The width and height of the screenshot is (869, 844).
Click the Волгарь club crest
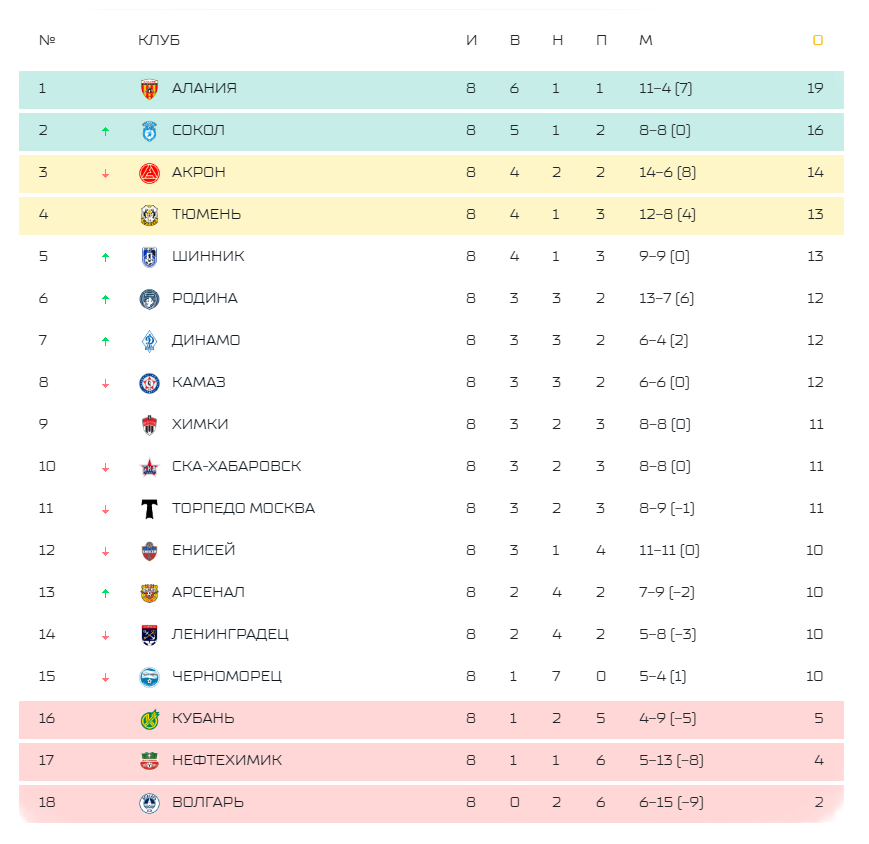[x=149, y=803]
